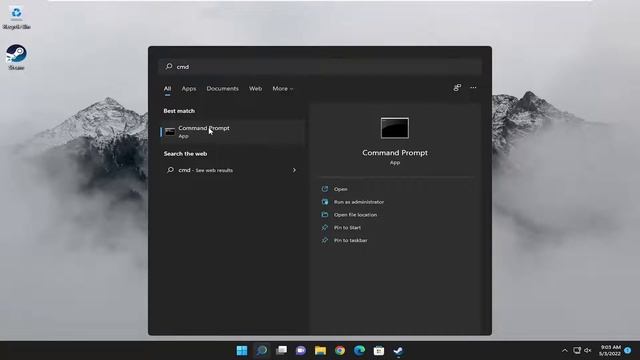Image resolution: width=640 pixels, height=360 pixels.
Task: Open the three-dot options menu
Action: click(473, 88)
